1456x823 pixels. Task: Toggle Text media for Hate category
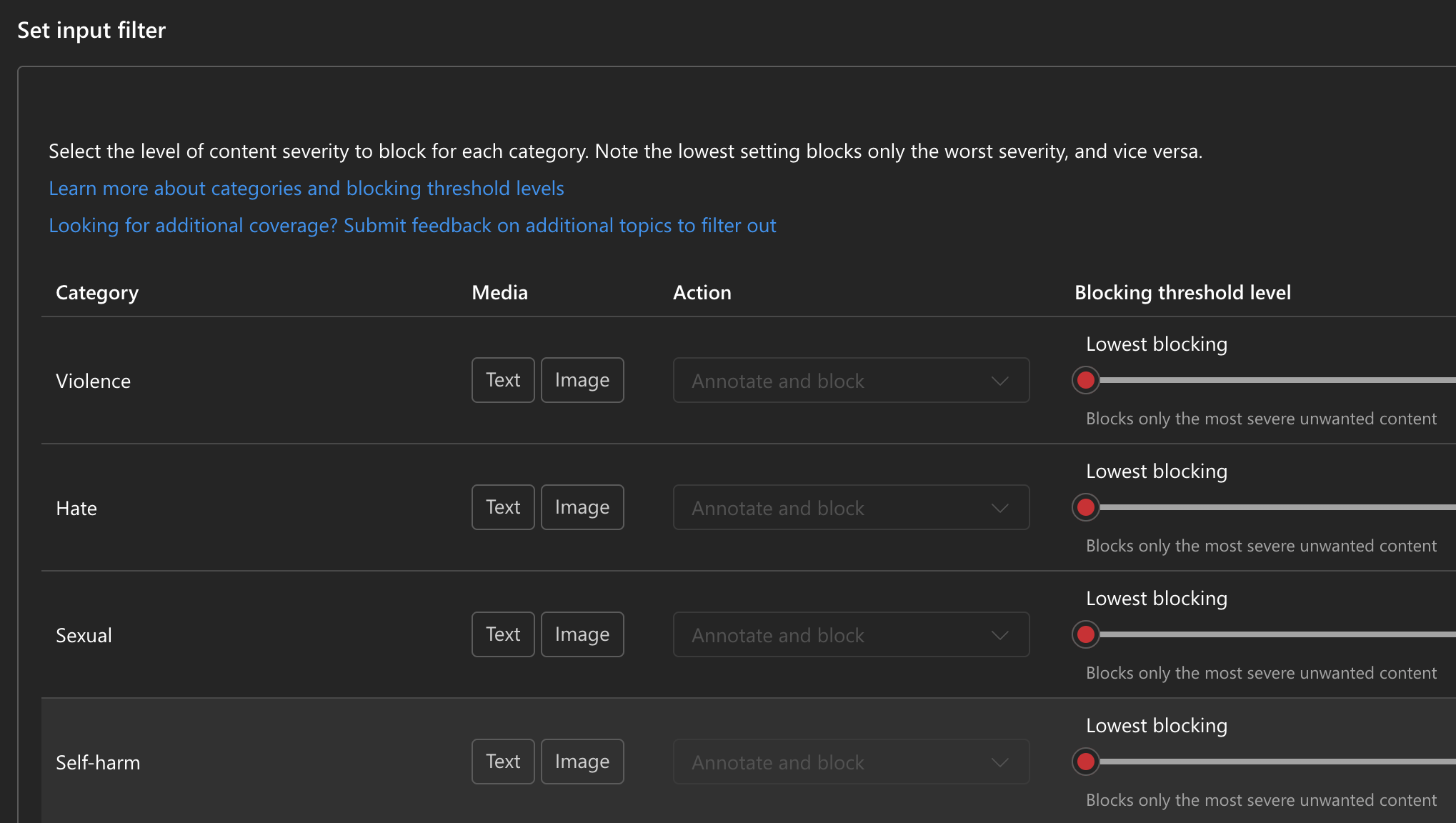(503, 507)
